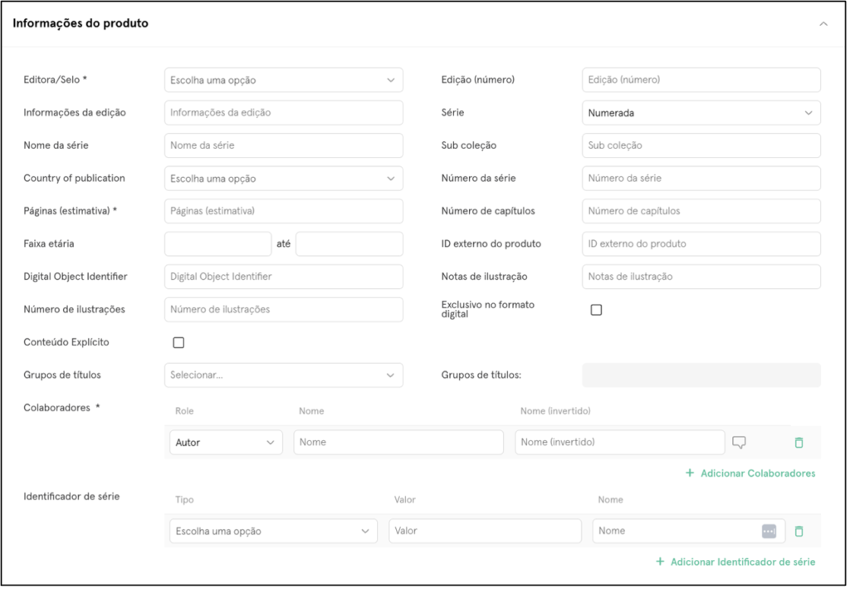Click the Sub coleção field
The height and width of the screenshot is (590, 850).
(x=701, y=145)
